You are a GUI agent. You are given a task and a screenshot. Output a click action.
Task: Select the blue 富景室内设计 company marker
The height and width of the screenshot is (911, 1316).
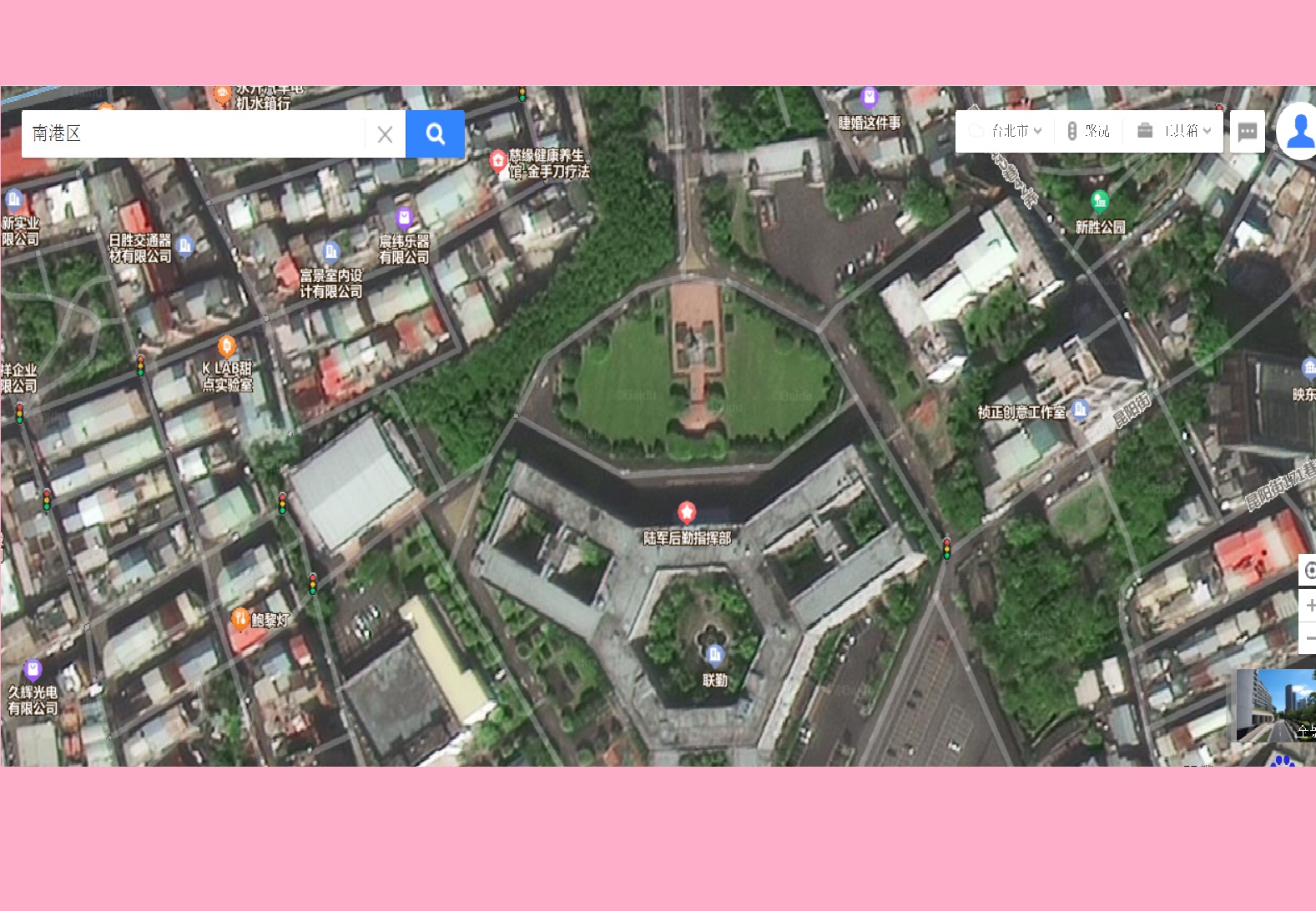coord(331,251)
